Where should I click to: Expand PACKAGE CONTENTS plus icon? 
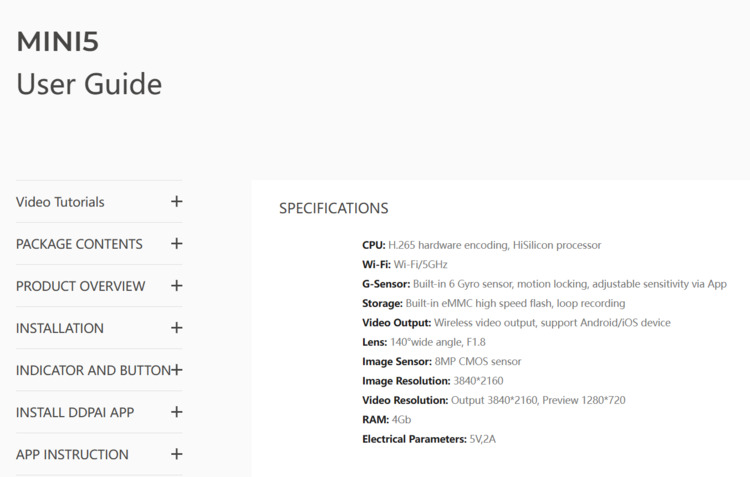(176, 244)
